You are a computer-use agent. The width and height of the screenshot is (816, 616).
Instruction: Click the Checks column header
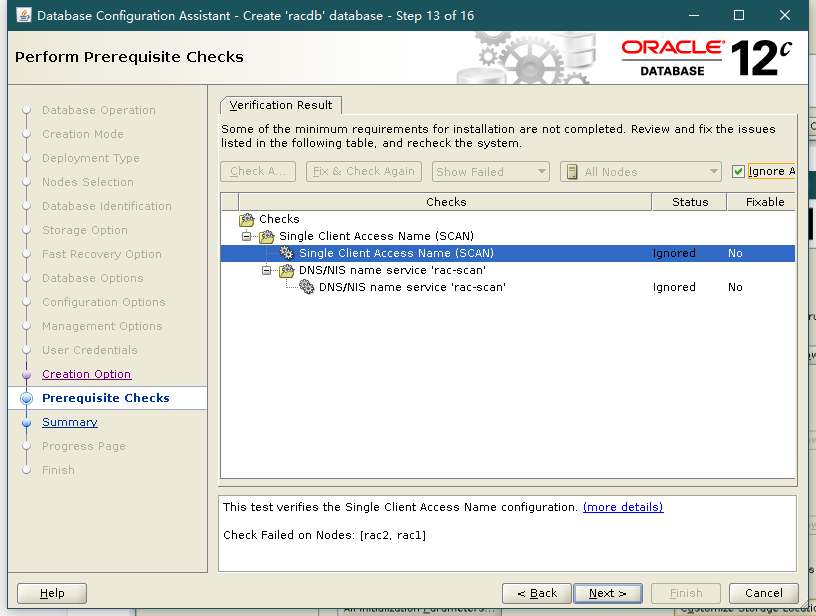445,202
